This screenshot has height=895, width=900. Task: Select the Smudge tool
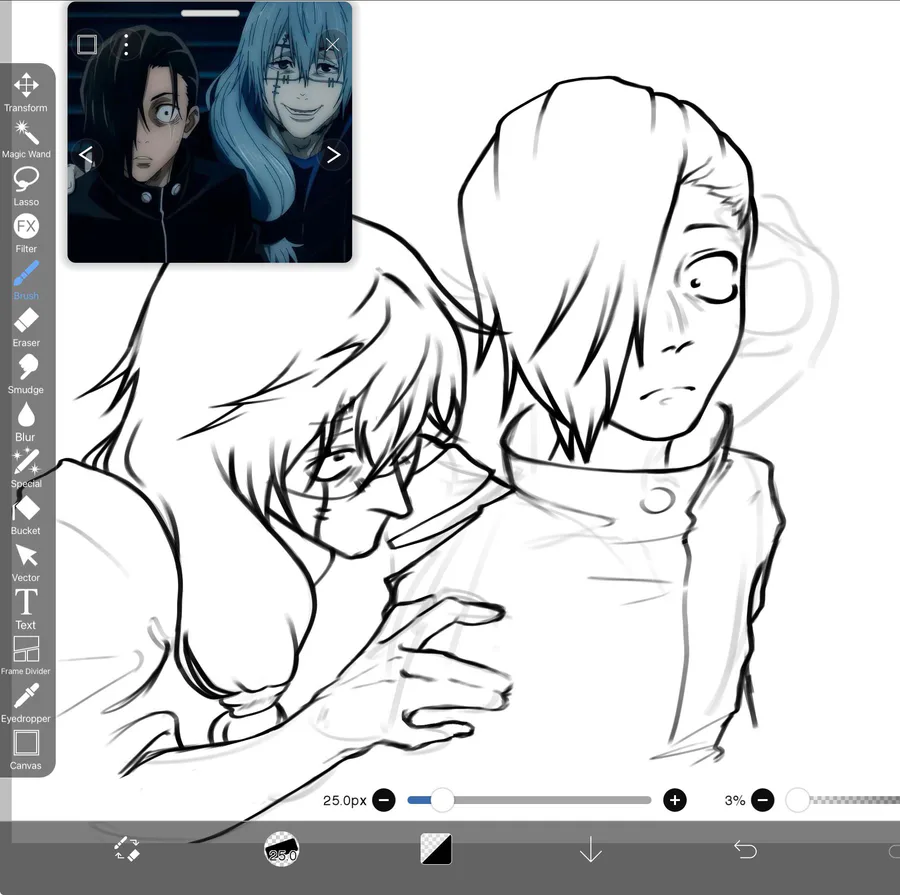[x=26, y=374]
